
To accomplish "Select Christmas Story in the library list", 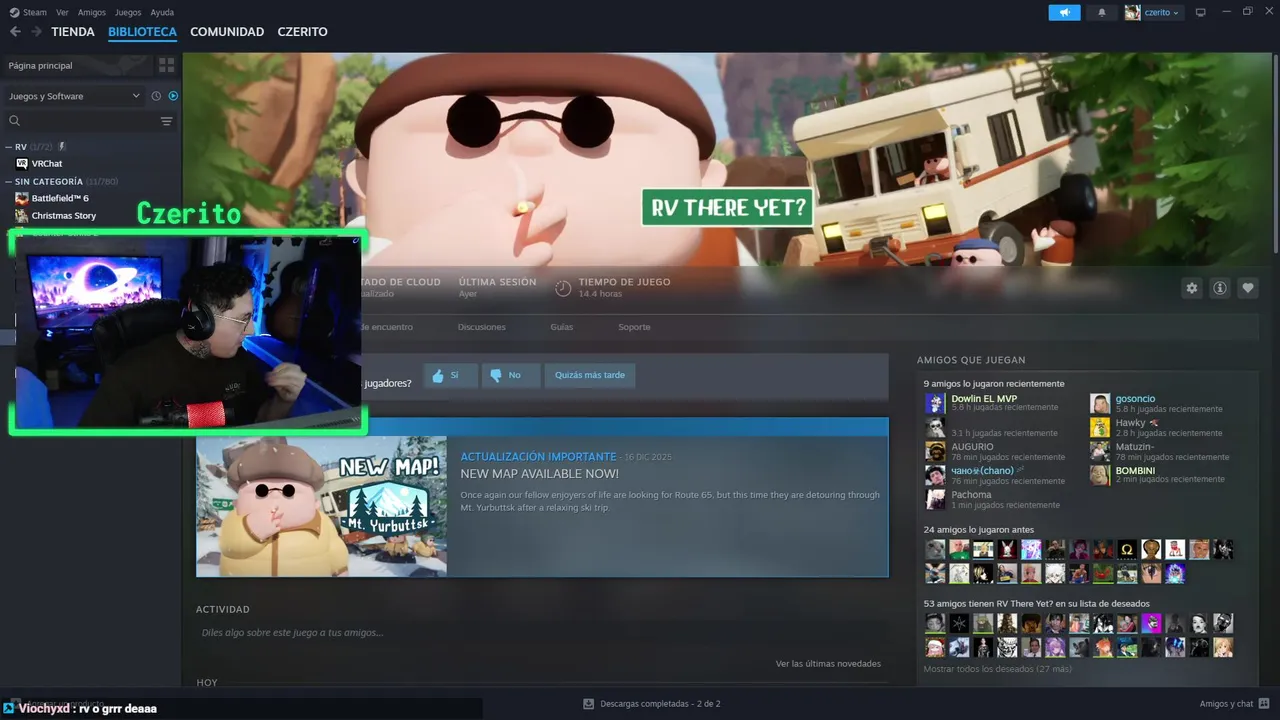I will tap(64, 215).
